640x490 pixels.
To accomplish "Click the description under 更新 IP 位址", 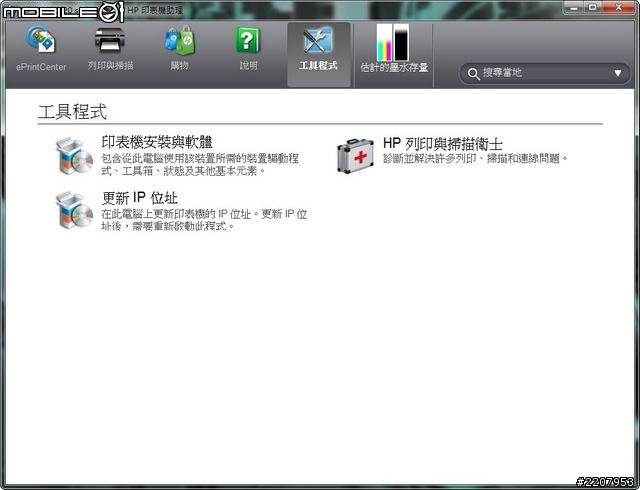I will (x=204, y=220).
